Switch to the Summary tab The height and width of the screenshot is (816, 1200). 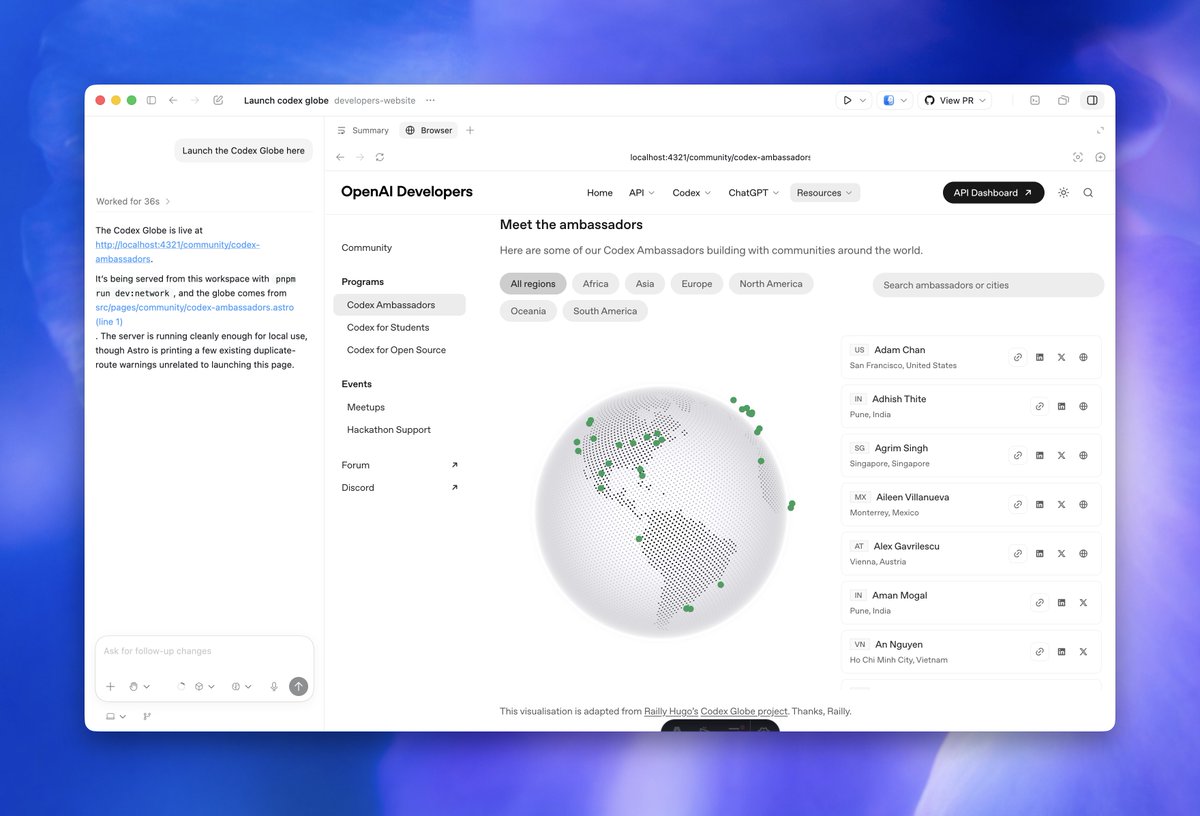pos(363,130)
